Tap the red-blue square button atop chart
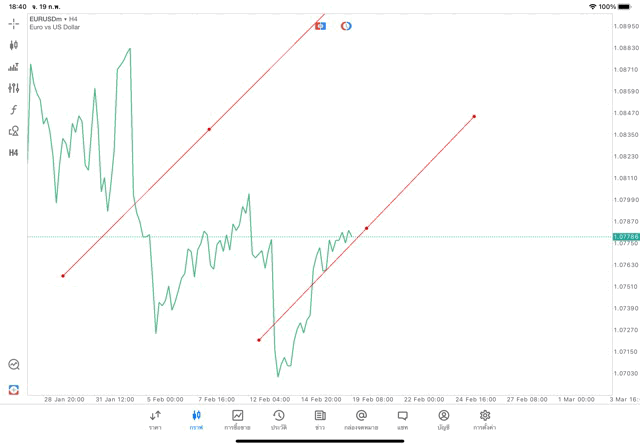The height and width of the screenshot is (447, 640). (320, 25)
